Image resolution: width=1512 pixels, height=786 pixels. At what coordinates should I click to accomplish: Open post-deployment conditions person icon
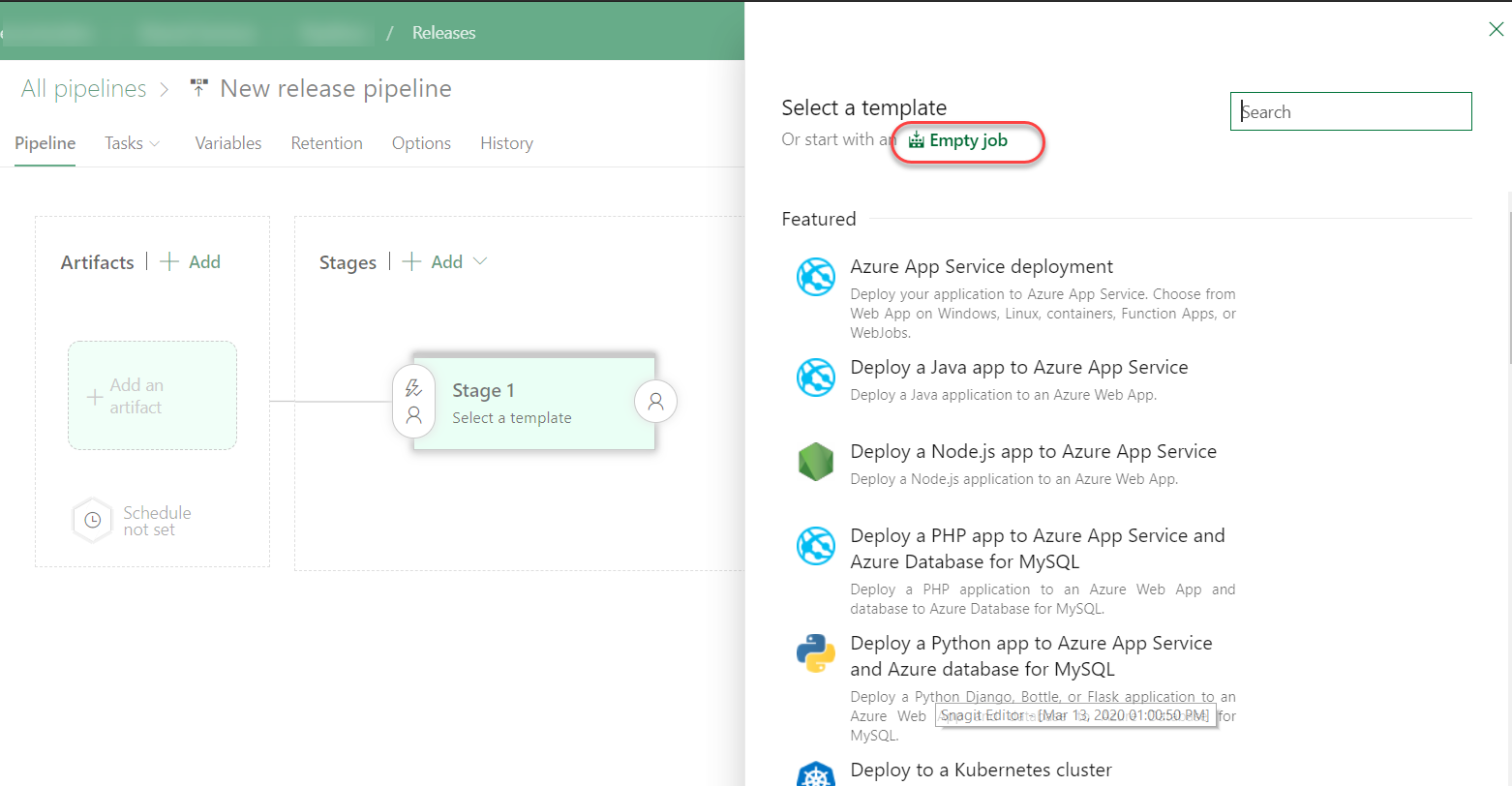[655, 401]
